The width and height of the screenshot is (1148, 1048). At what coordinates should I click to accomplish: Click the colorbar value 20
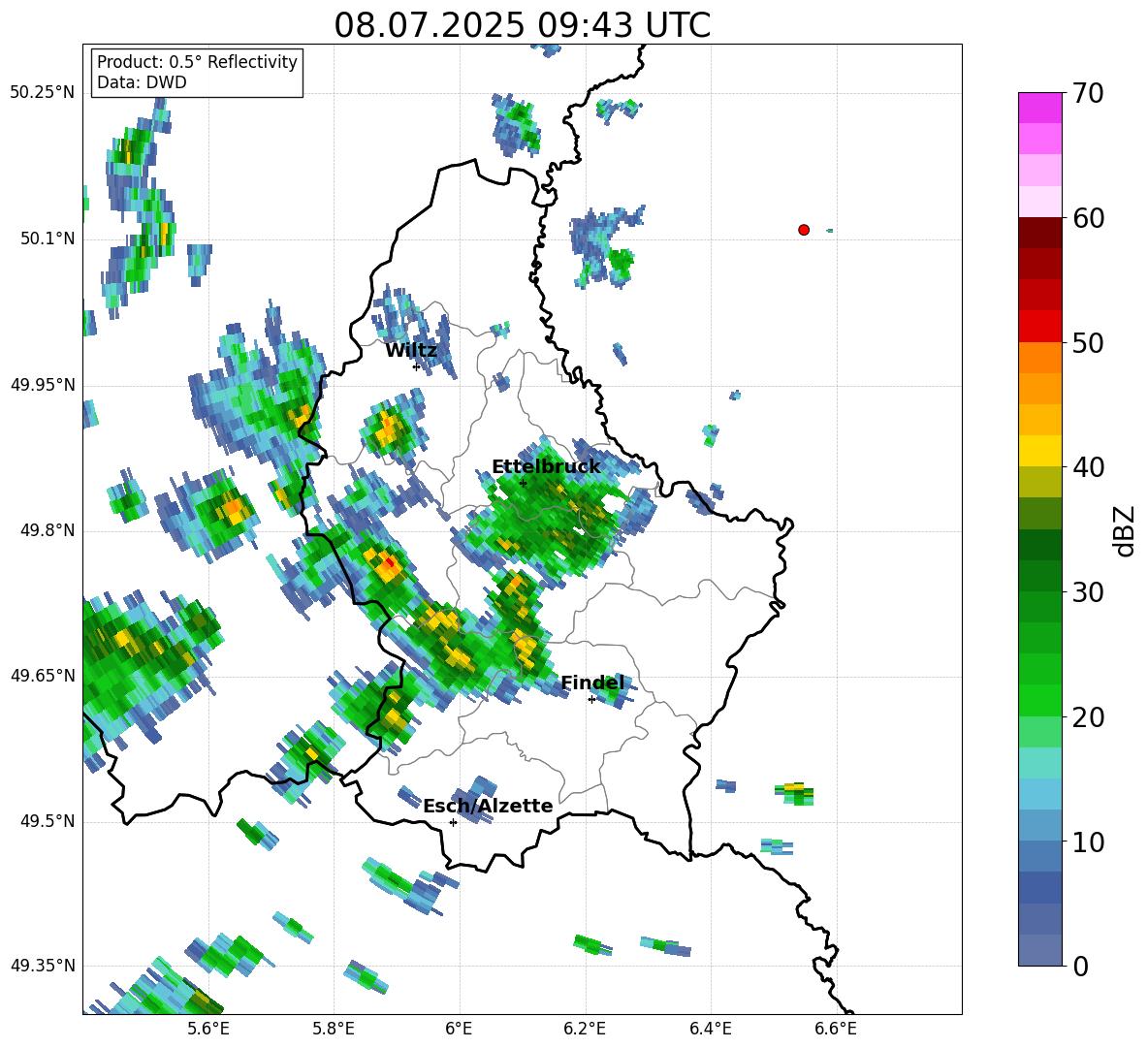[1088, 717]
